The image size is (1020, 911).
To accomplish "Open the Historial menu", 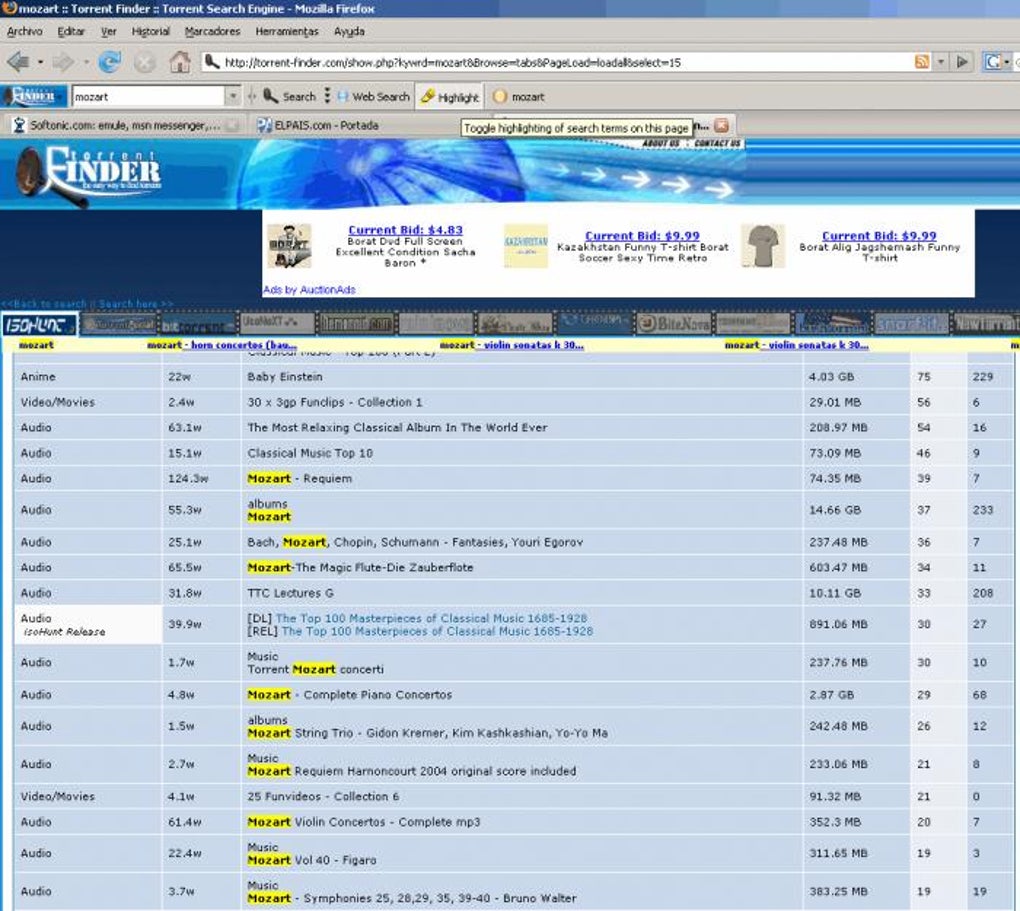I will (150, 31).
